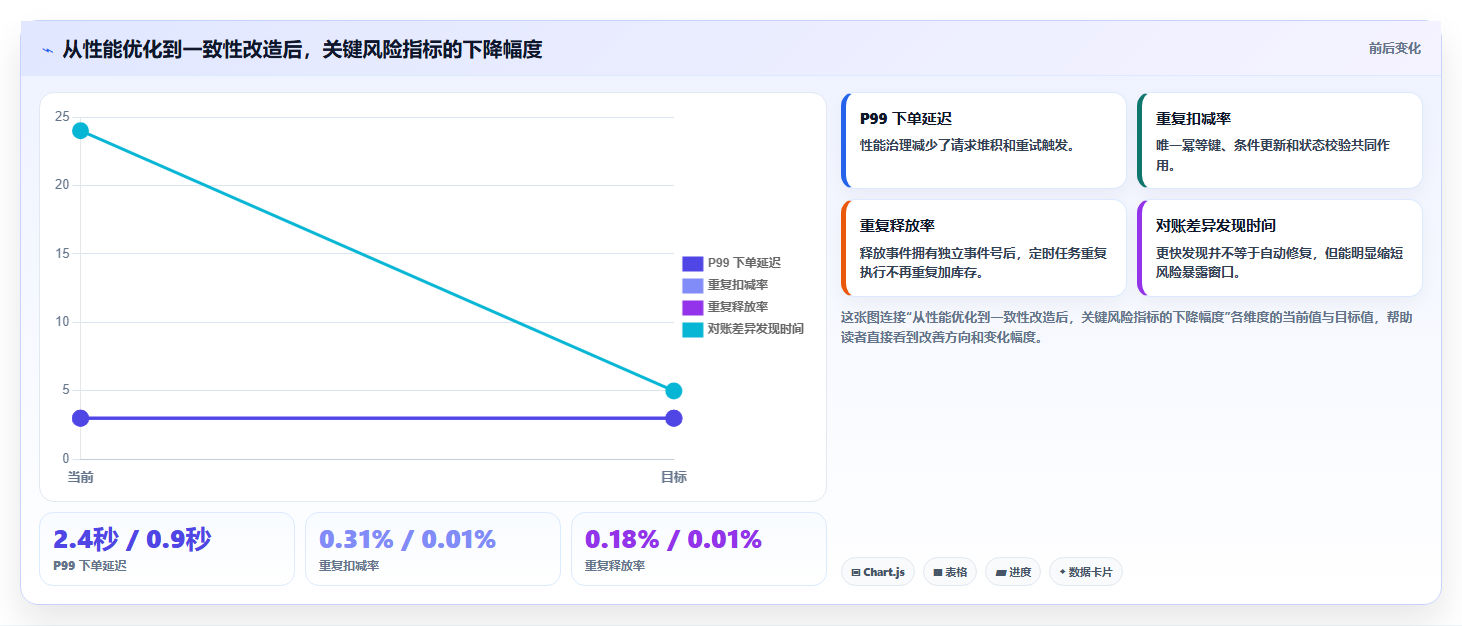Click the lightning icon beside the title

47,50
